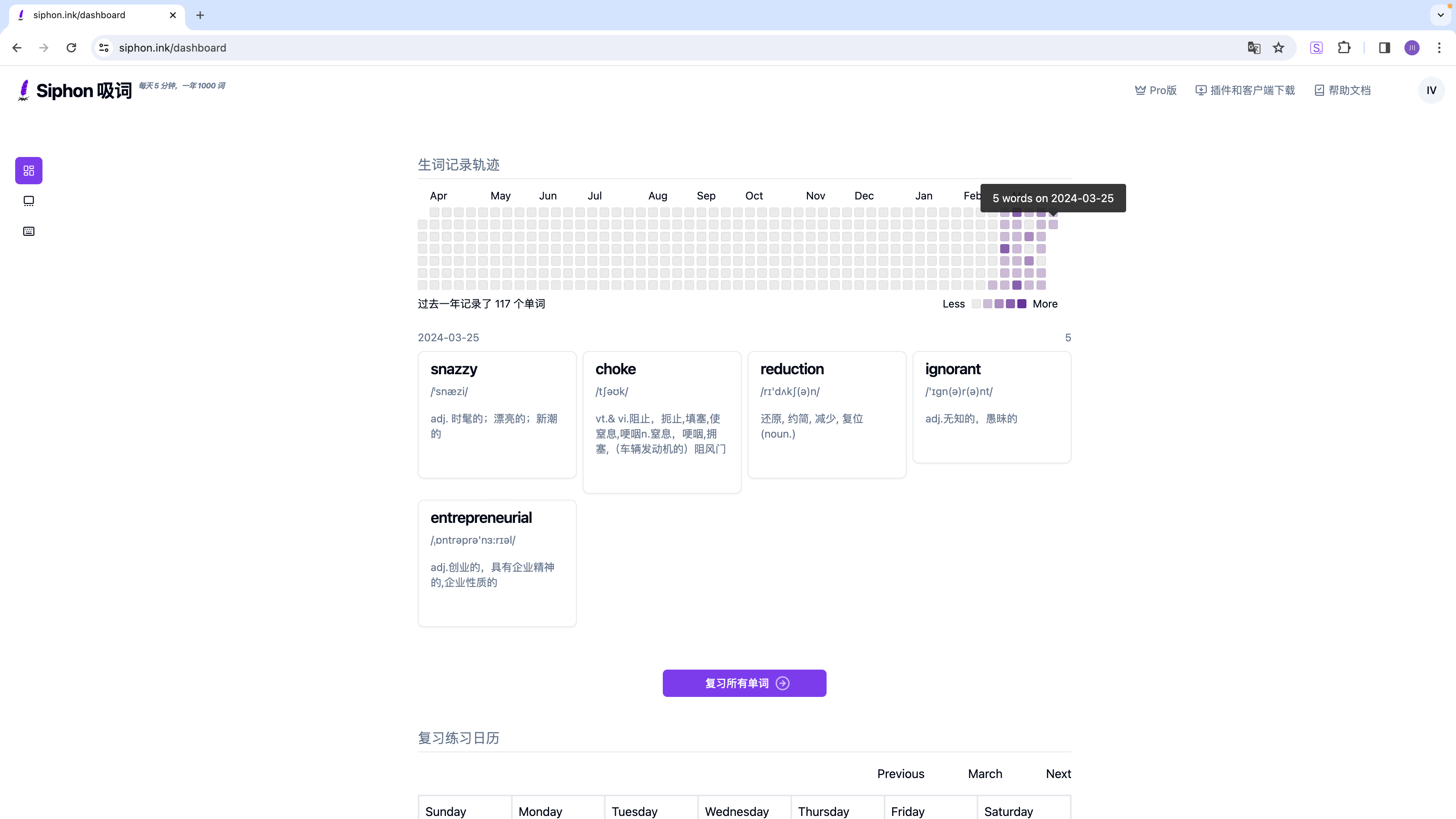This screenshot has width=1456, height=819.
Task: Go to Previous month in calendar
Action: pos(901,774)
